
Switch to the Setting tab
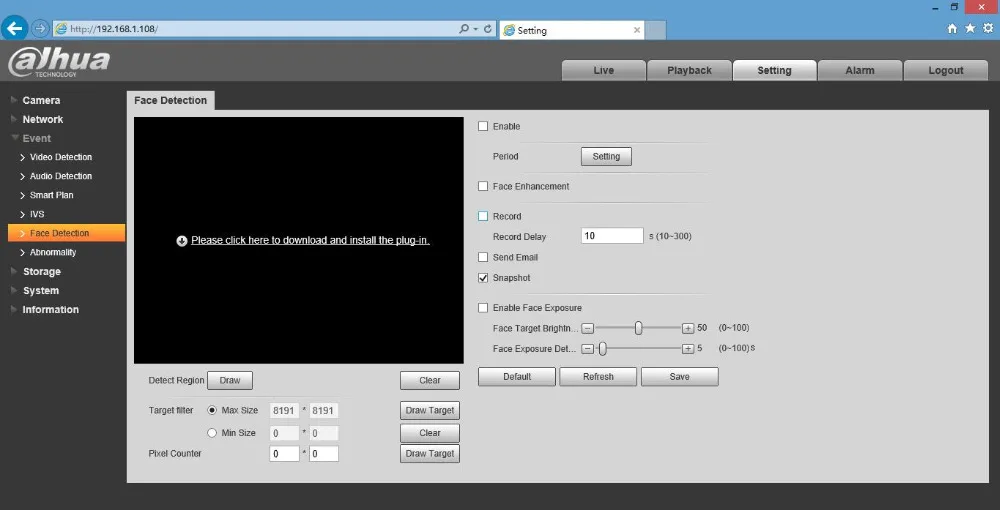pos(774,70)
